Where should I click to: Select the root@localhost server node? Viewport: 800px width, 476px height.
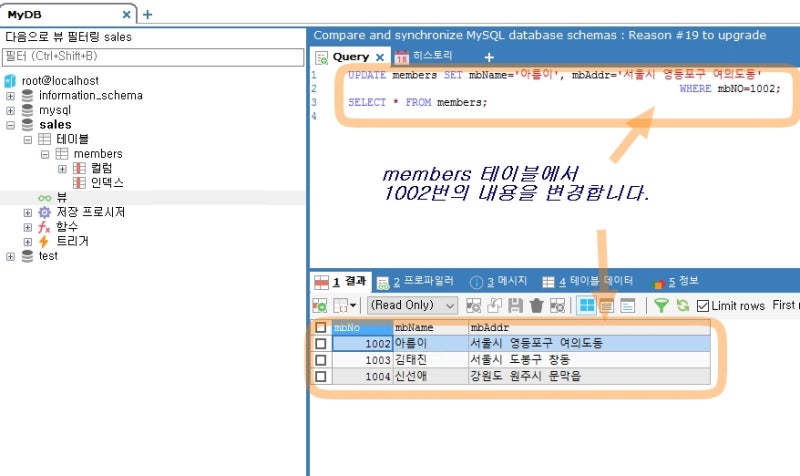[60, 81]
